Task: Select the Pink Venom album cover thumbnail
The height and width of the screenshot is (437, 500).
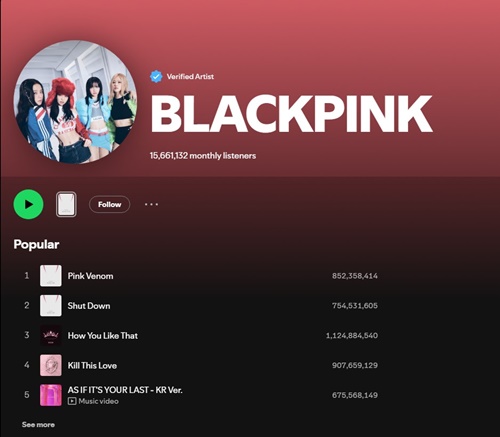Action: 51,276
